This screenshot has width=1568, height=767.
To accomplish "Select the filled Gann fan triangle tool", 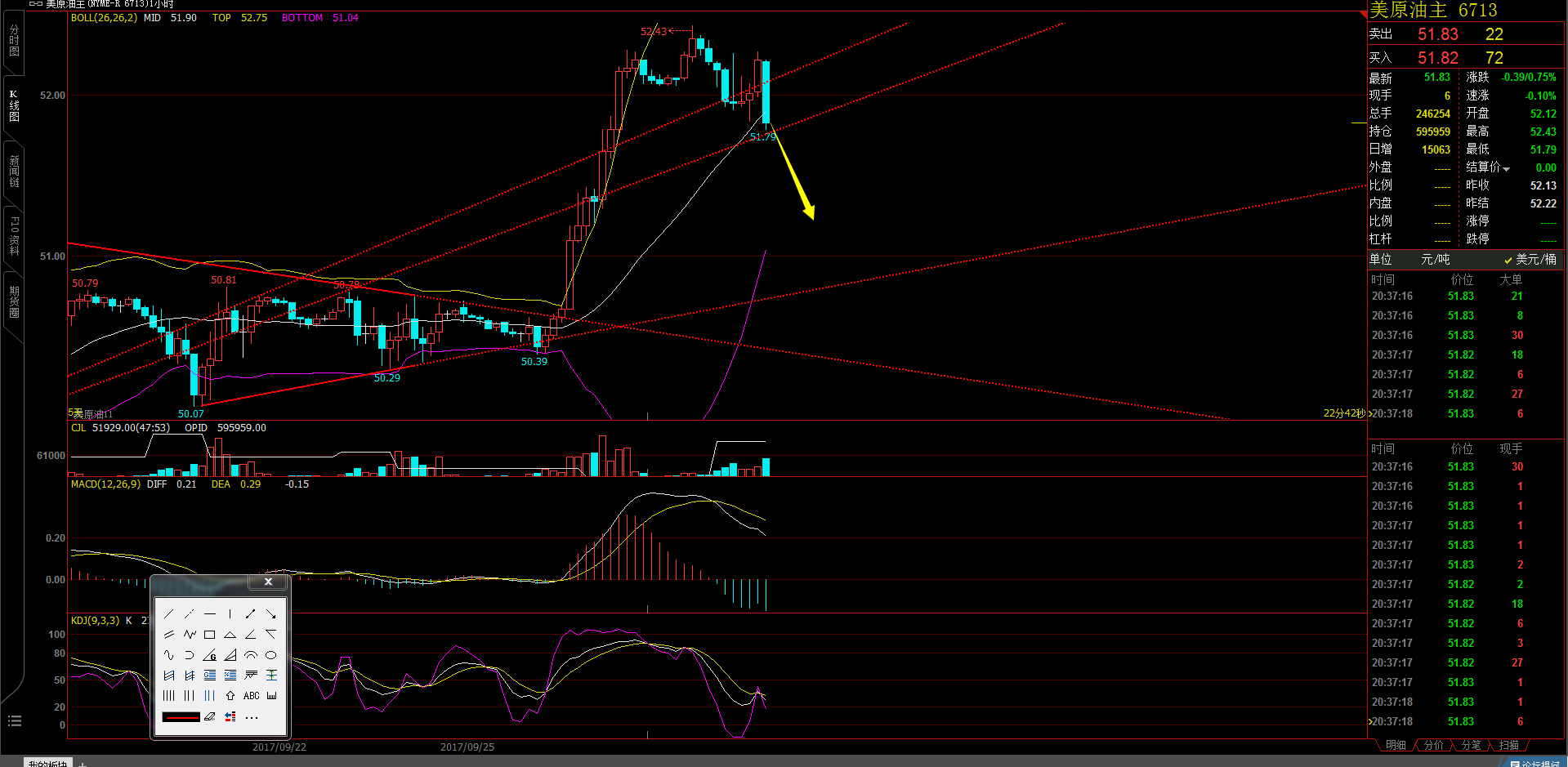I will (230, 654).
